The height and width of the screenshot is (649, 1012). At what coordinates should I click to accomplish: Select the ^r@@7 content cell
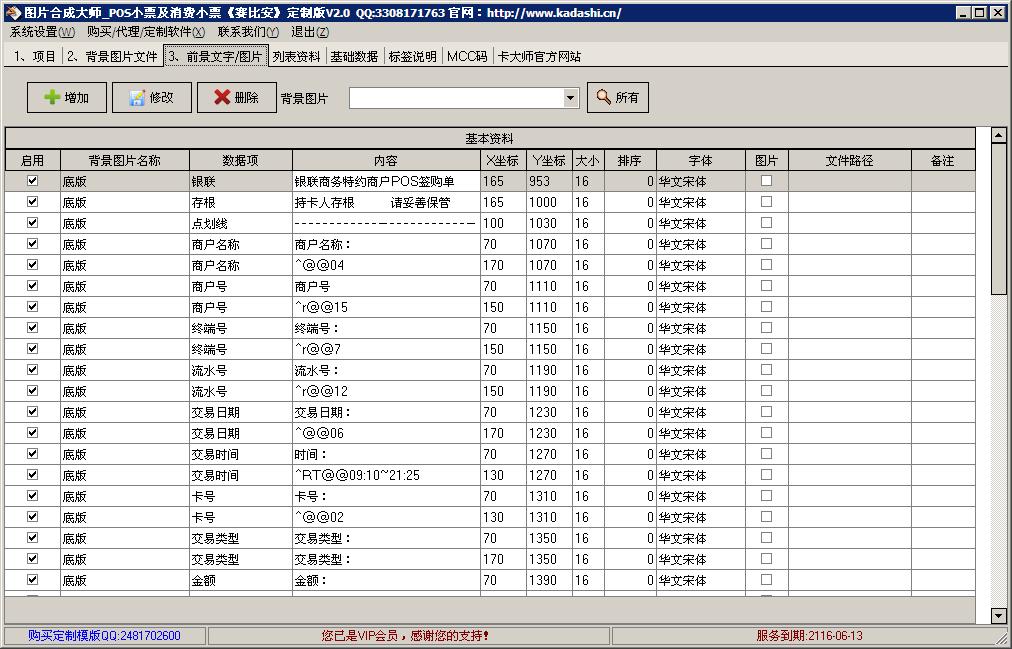pyautogui.click(x=386, y=349)
